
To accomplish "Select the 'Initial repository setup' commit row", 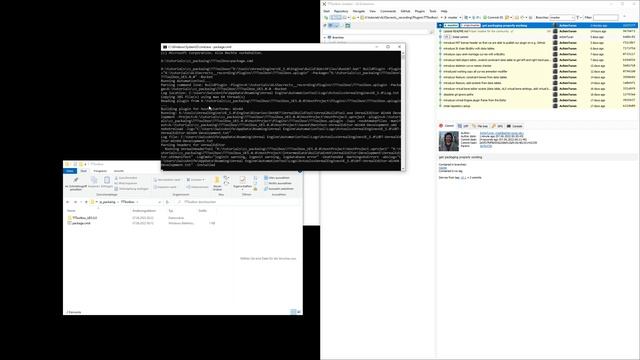I will (537, 106).
